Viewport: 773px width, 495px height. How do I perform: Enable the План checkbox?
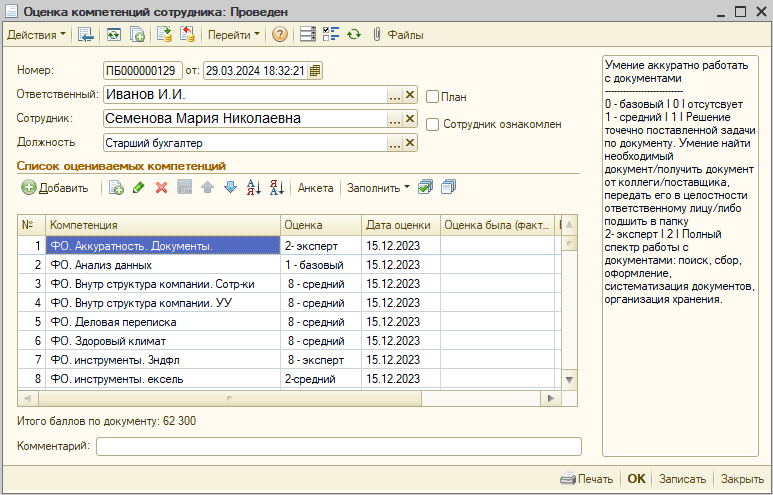[x=432, y=97]
